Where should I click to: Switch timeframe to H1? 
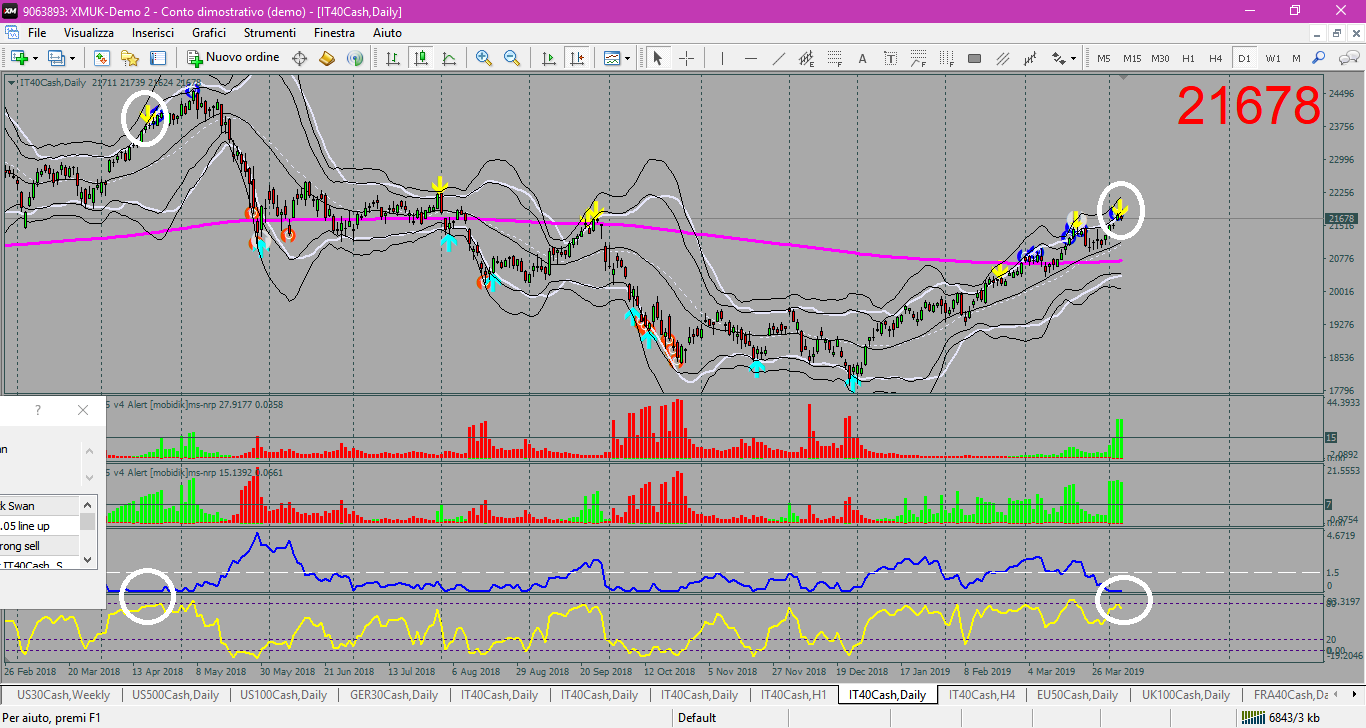coord(1188,58)
